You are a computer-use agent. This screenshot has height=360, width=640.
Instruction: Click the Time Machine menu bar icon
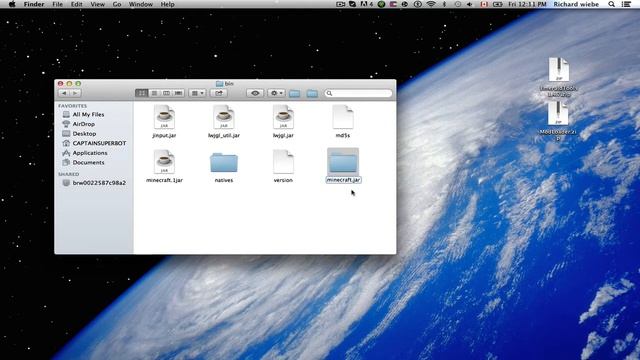[x=457, y=4]
